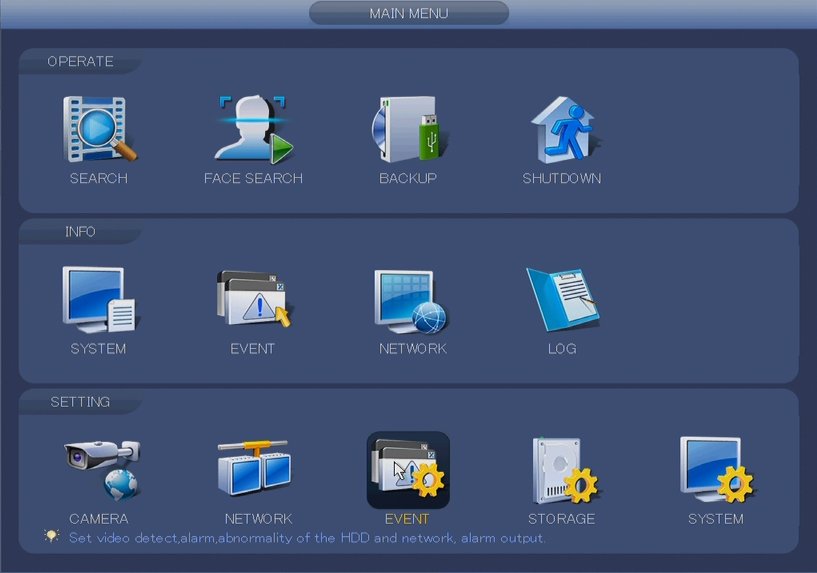The width and height of the screenshot is (817, 573).
Task: Click the INFO section header
Action: tap(80, 232)
